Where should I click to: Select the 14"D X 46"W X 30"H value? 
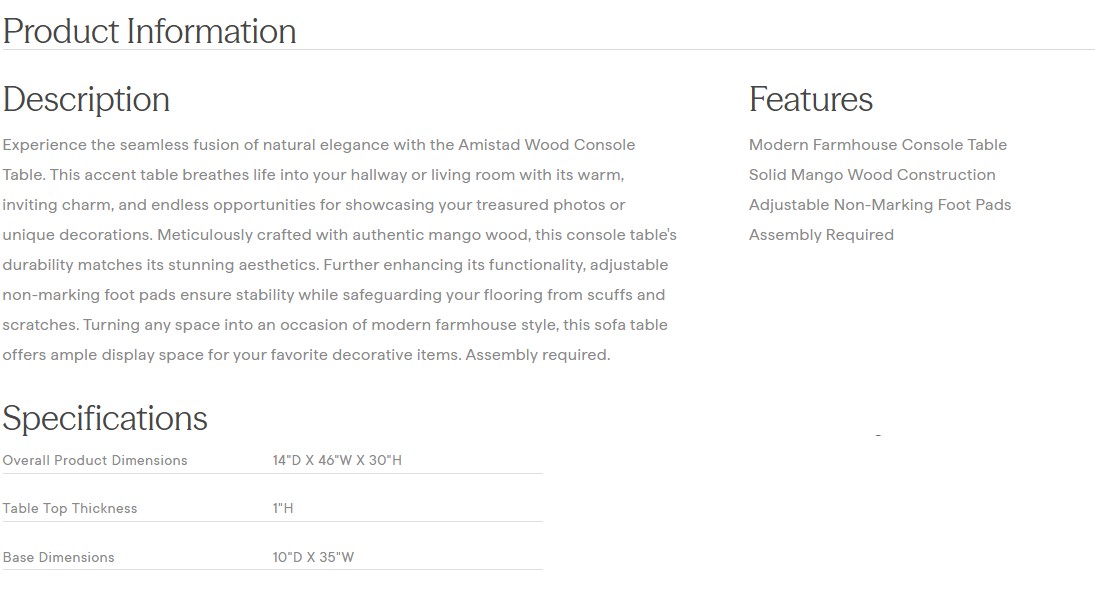[x=337, y=461]
